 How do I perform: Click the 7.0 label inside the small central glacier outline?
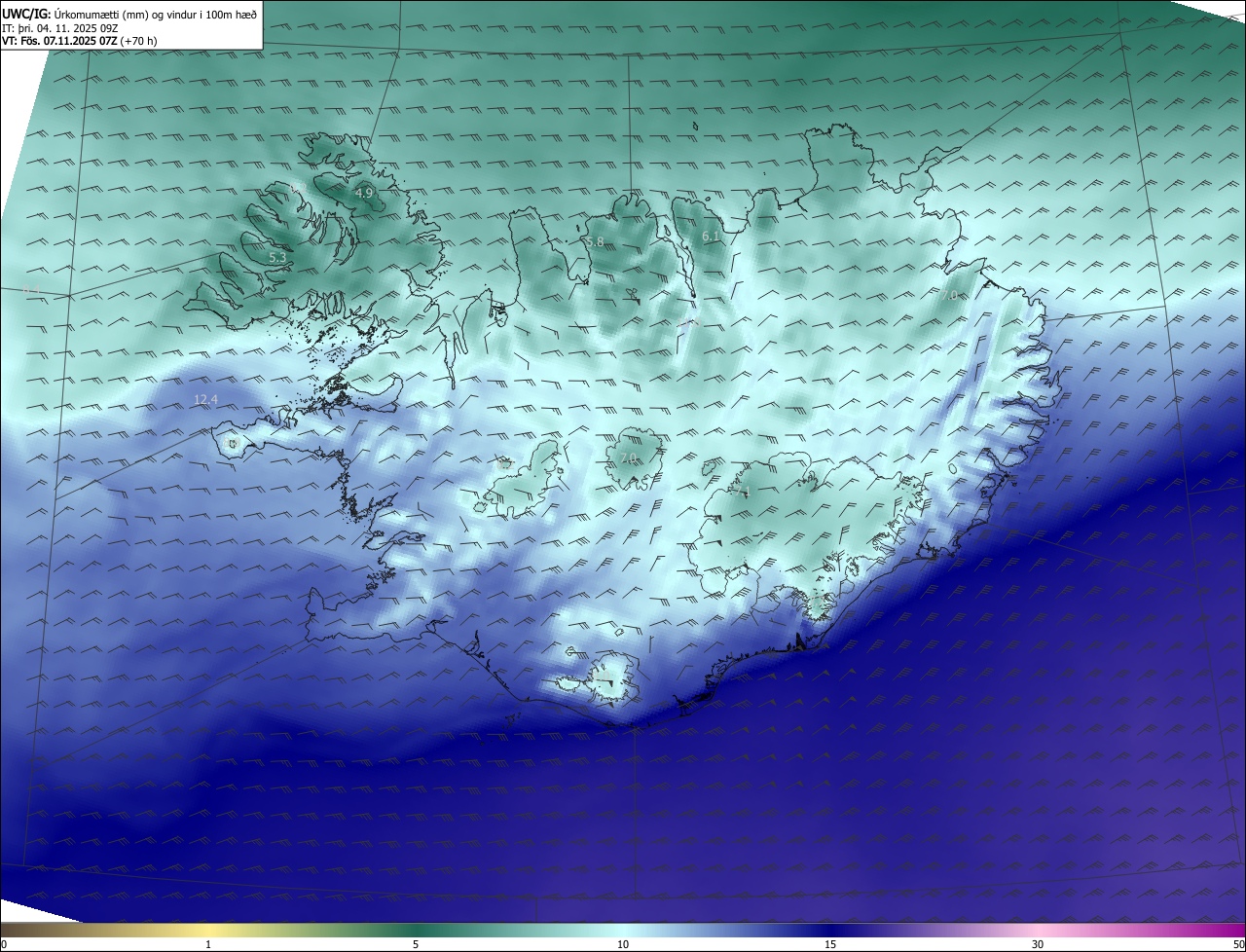click(628, 458)
